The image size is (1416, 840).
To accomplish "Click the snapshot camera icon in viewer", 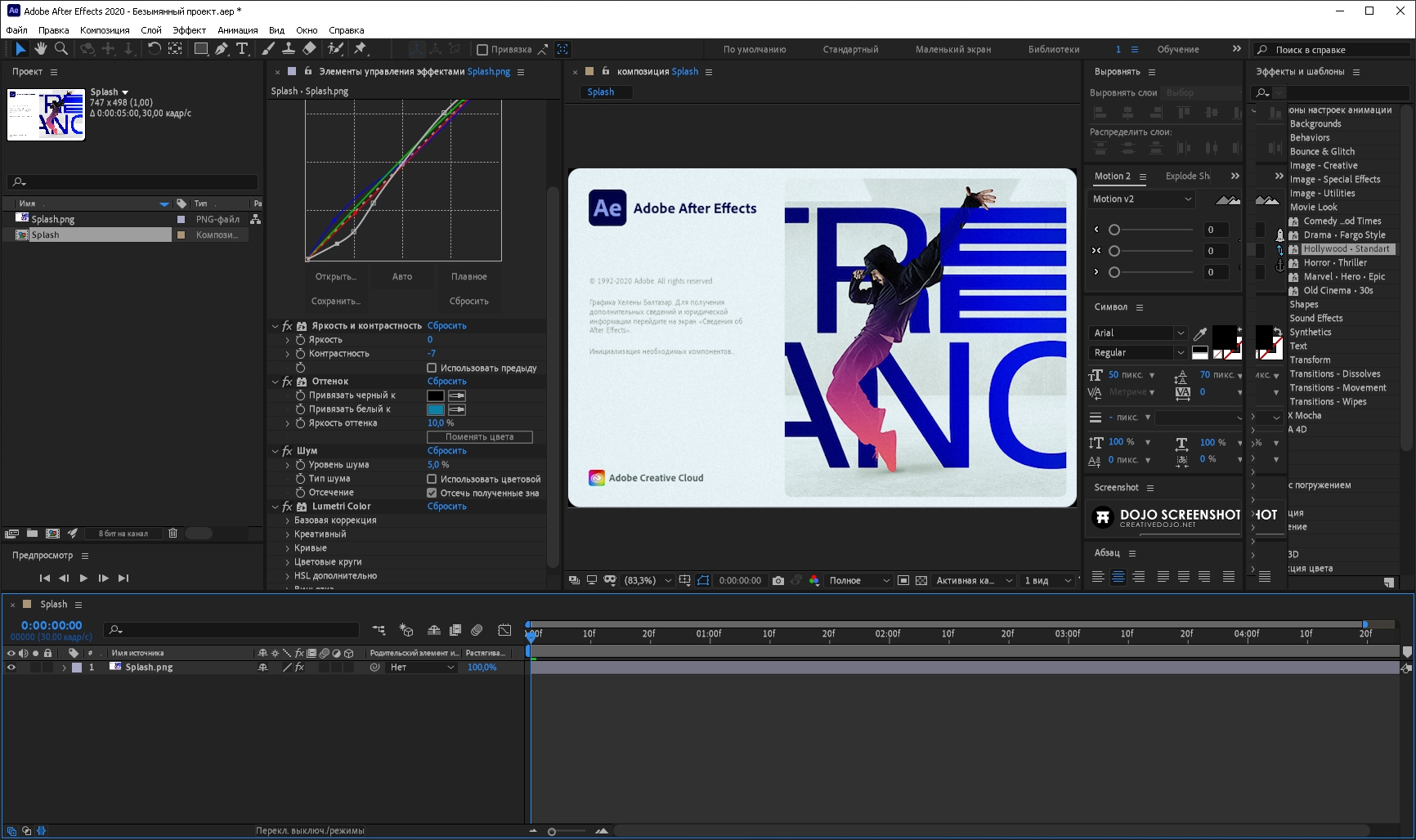I will [x=778, y=581].
